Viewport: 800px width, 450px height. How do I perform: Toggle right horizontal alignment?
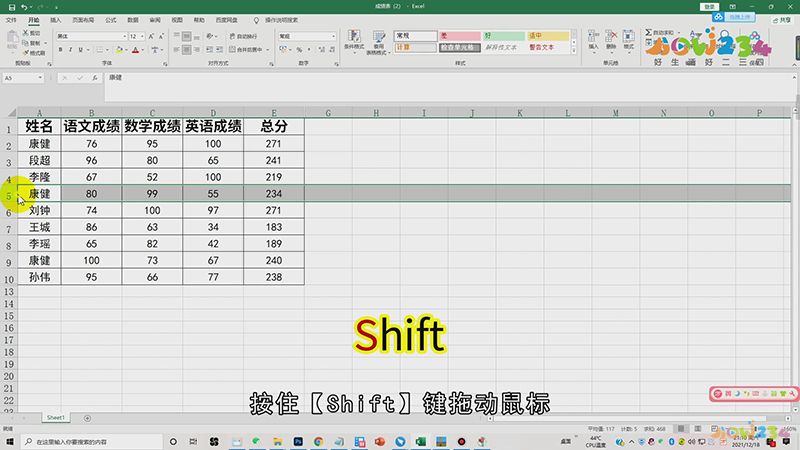point(197,49)
